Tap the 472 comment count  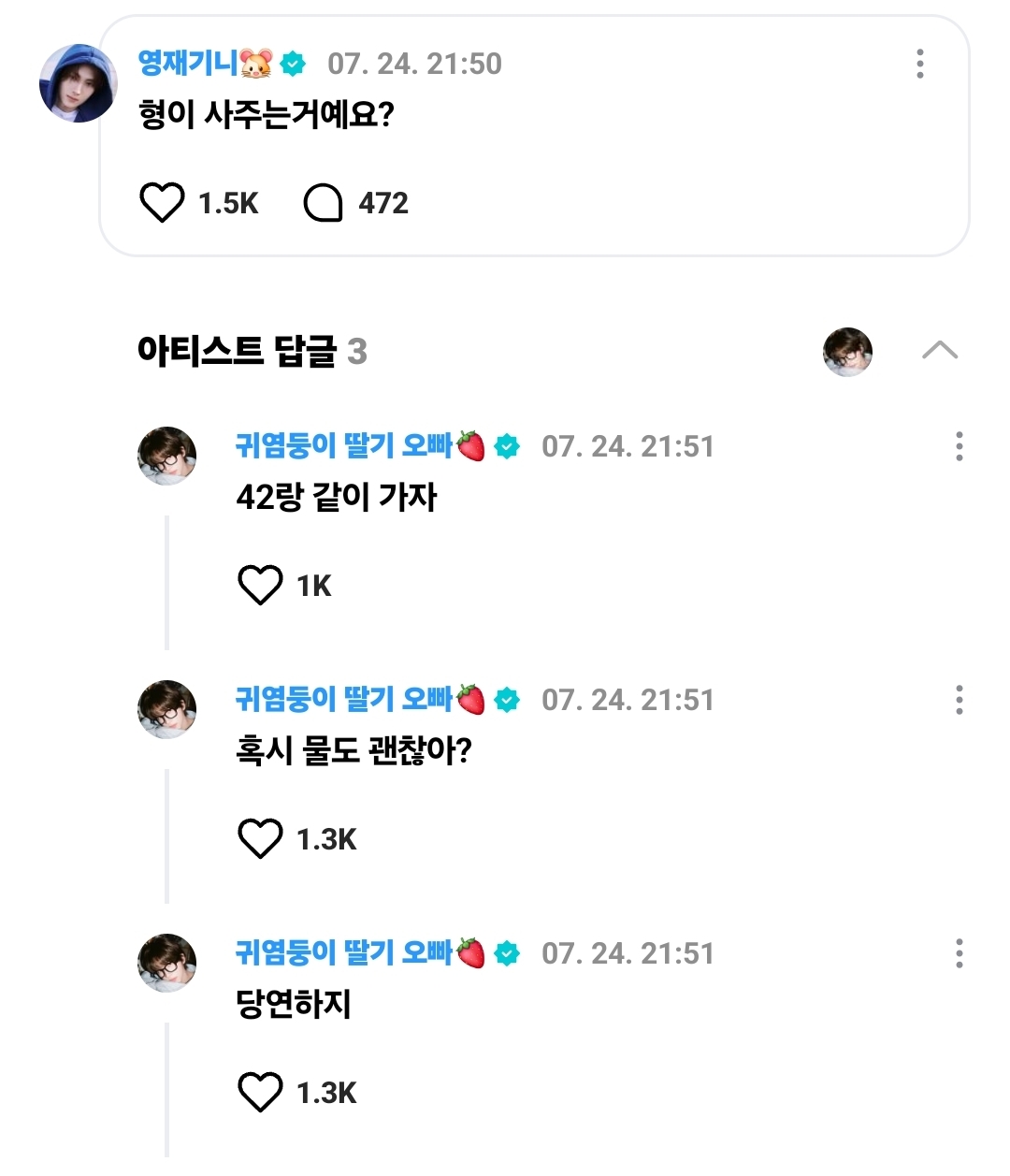[x=383, y=203]
